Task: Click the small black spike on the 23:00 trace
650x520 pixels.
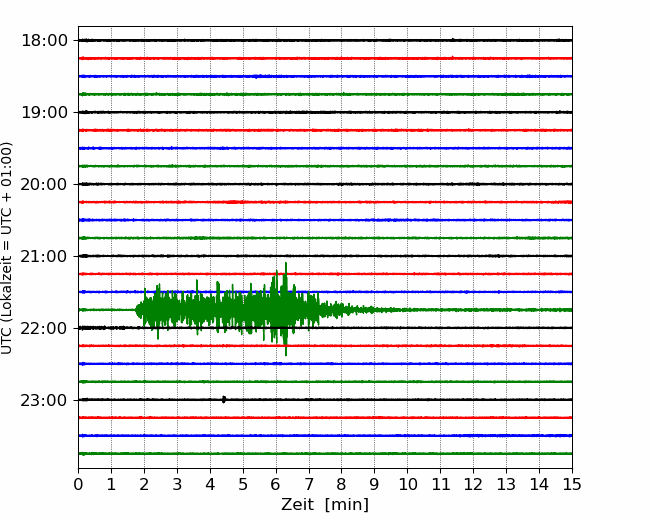Action: tap(224, 399)
